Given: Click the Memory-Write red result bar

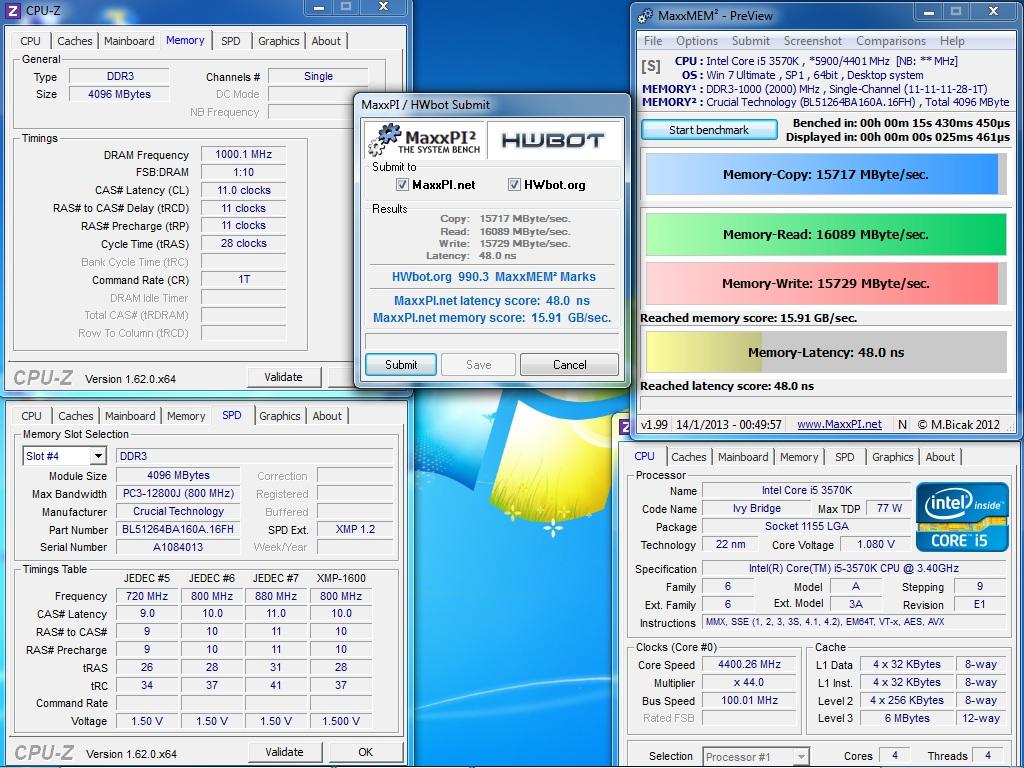Looking at the screenshot, I should pyautogui.click(x=825, y=283).
